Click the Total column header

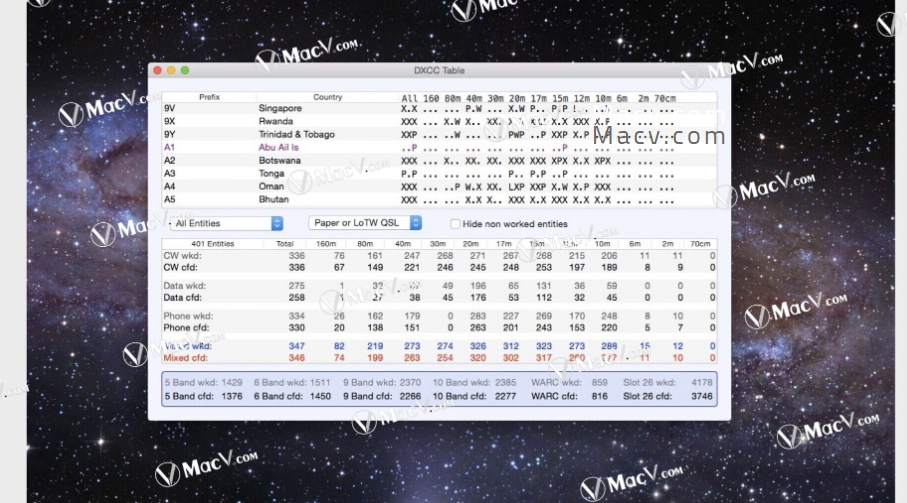point(285,244)
